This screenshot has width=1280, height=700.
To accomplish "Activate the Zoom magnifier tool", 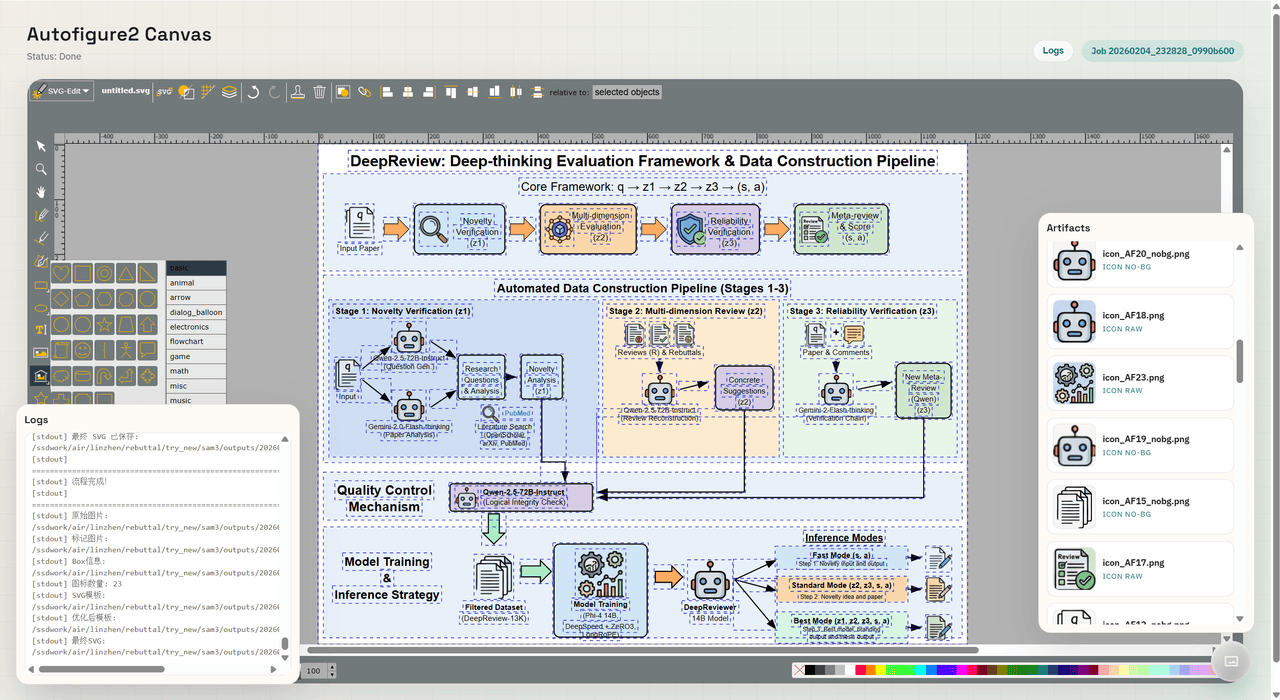I will pos(41,169).
